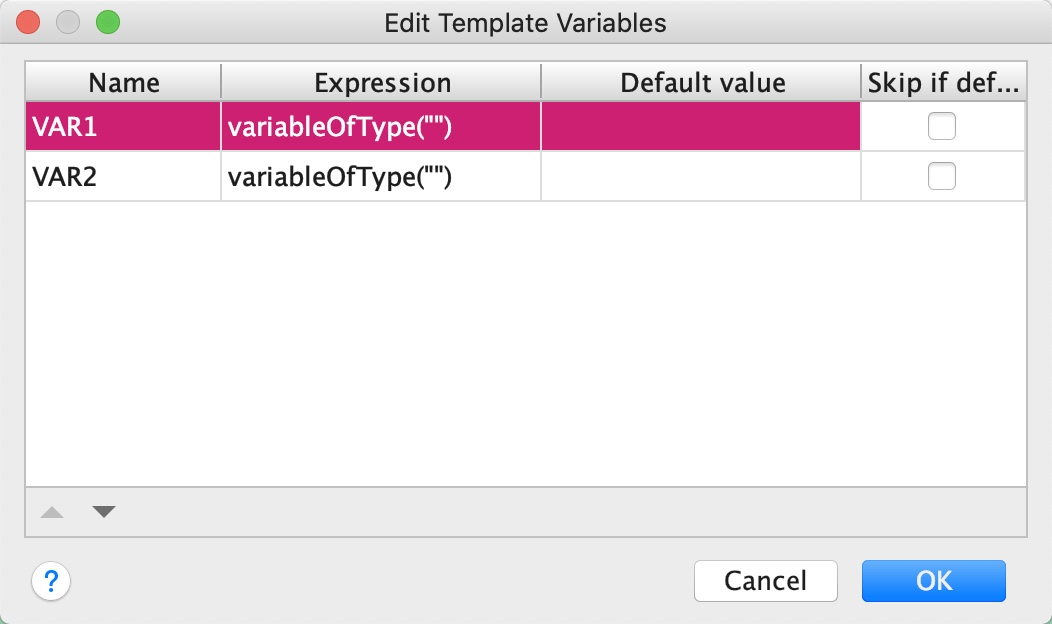Click the Default value column header
1052x624 pixels.
pyautogui.click(x=702, y=82)
